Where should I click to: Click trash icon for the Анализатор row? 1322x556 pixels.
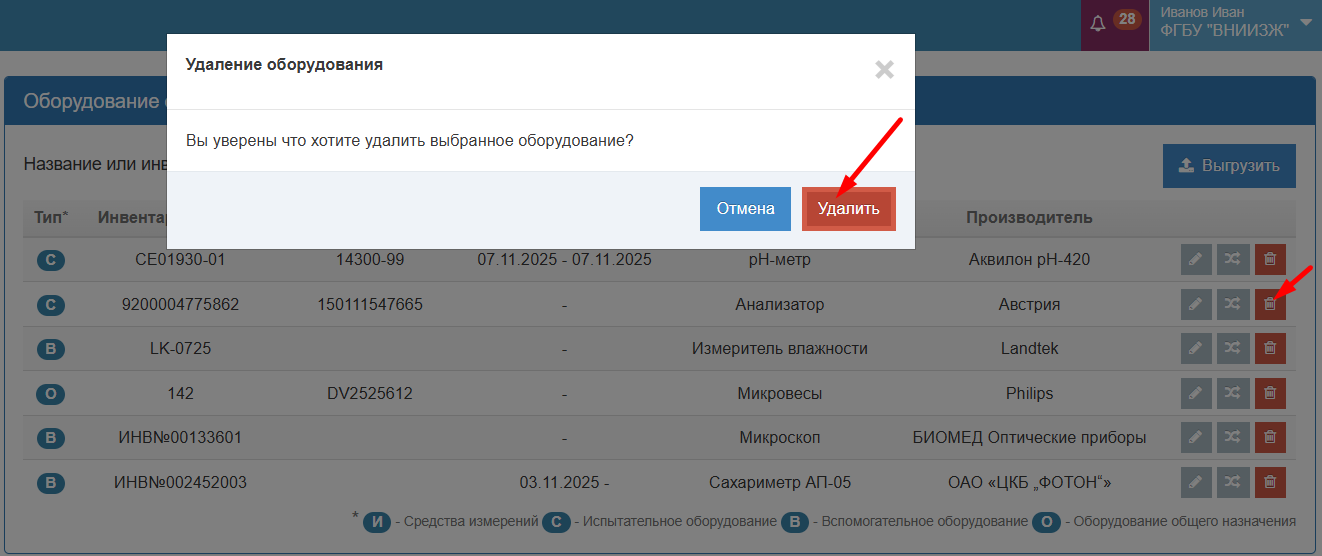coord(1270,304)
